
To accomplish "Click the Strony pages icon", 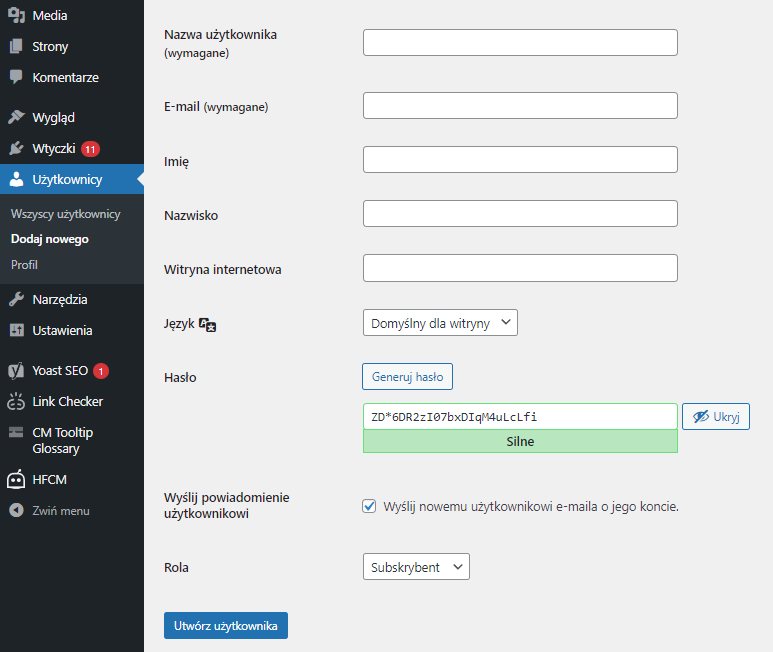I will pos(16,46).
